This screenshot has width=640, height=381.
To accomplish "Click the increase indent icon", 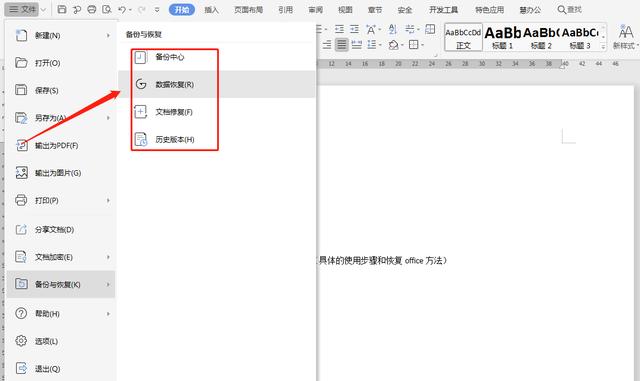I will coord(354,29).
